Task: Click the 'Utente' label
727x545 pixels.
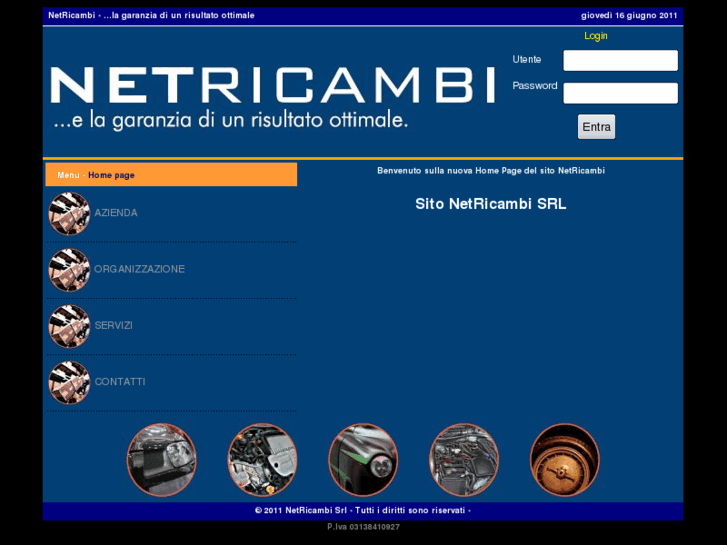Action: [527, 59]
